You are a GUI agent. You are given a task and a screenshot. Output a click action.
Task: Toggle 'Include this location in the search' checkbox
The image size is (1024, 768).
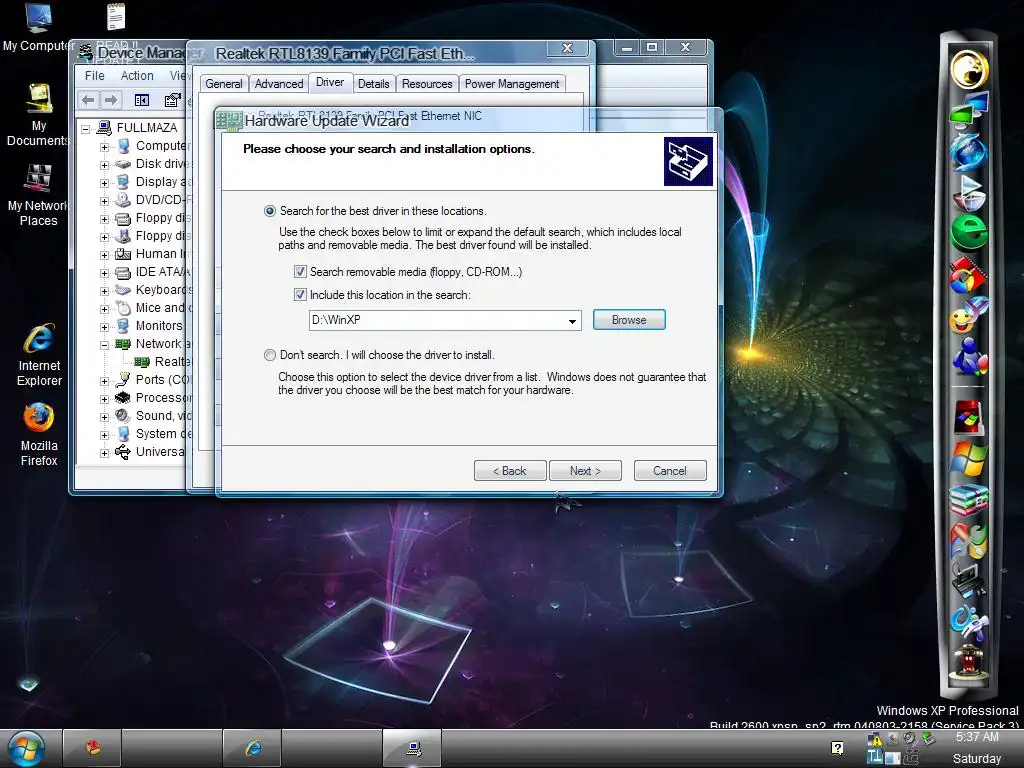(300, 295)
